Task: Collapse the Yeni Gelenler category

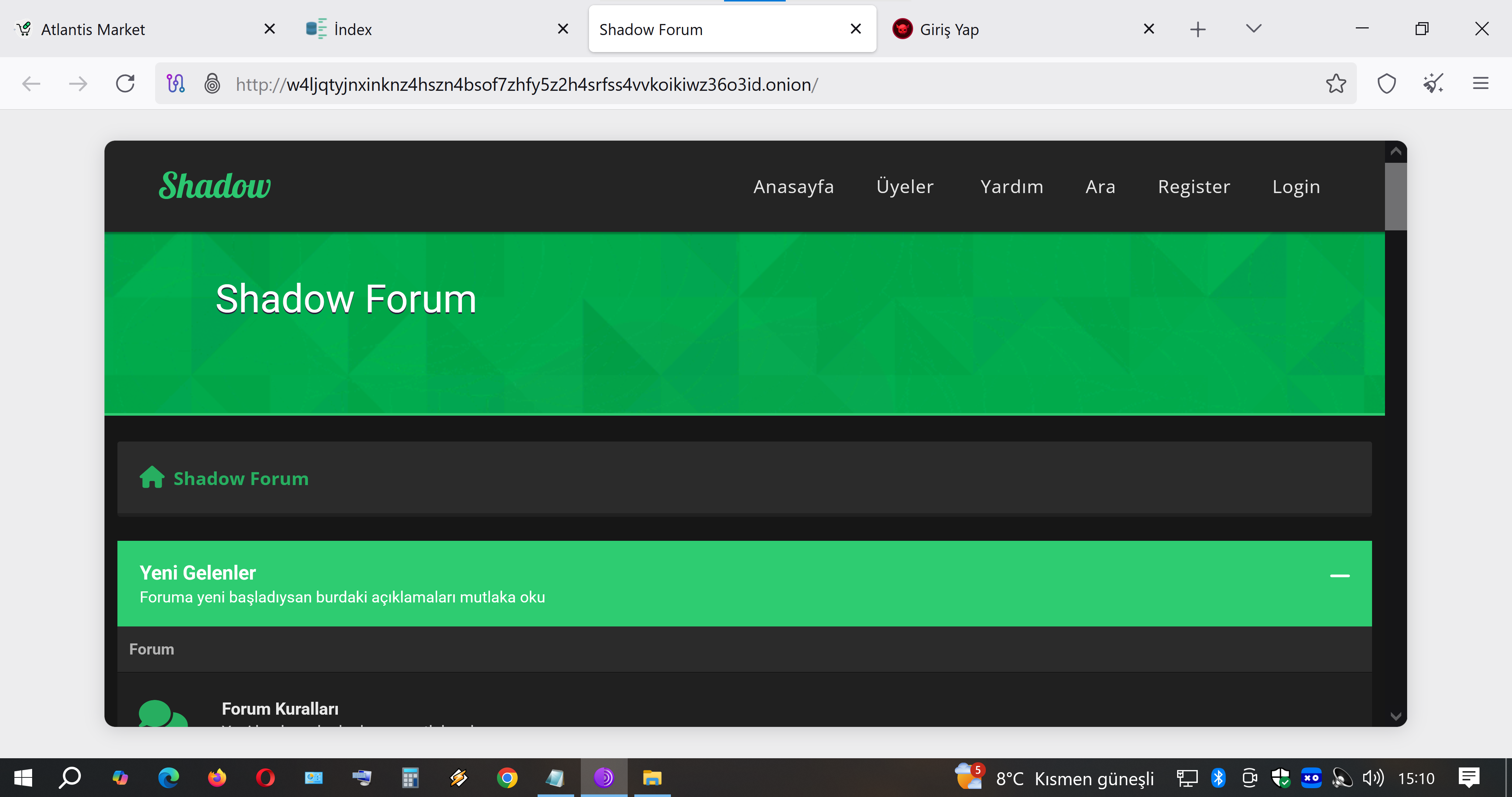Action: [1340, 576]
